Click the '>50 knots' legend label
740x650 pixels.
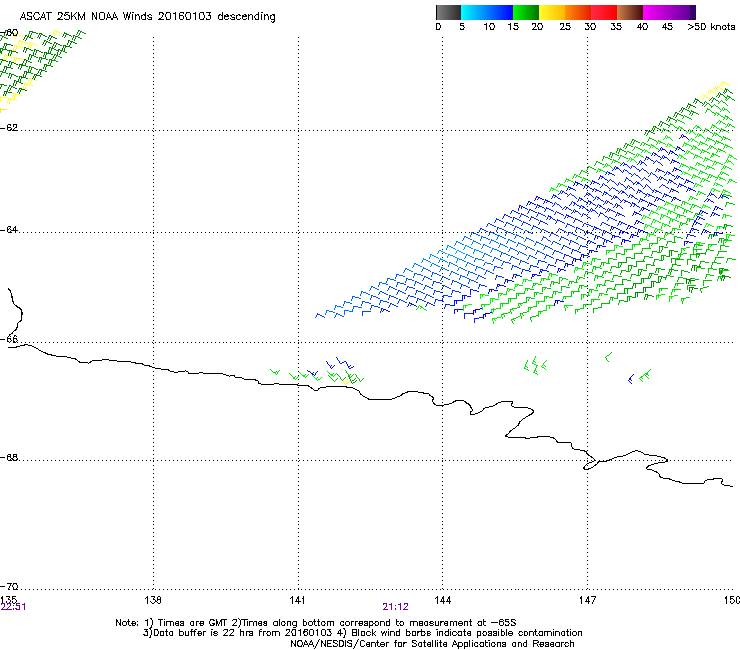pos(711,27)
